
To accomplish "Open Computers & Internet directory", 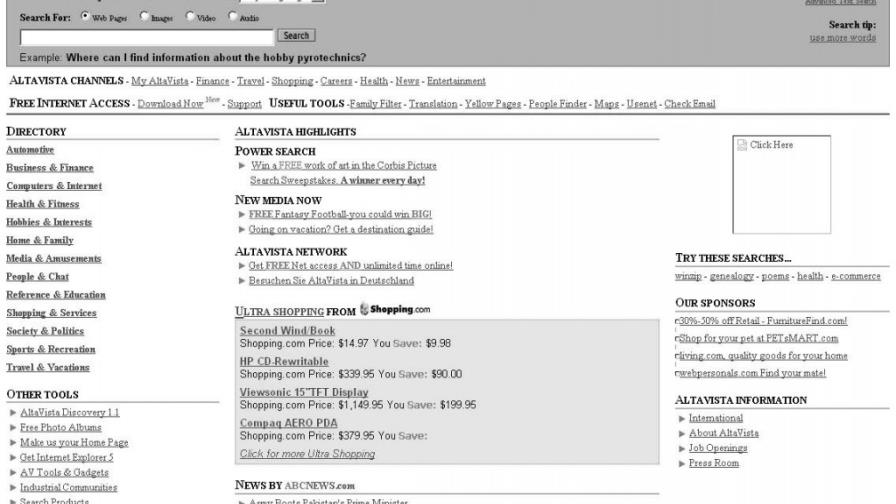I will coord(54,186).
